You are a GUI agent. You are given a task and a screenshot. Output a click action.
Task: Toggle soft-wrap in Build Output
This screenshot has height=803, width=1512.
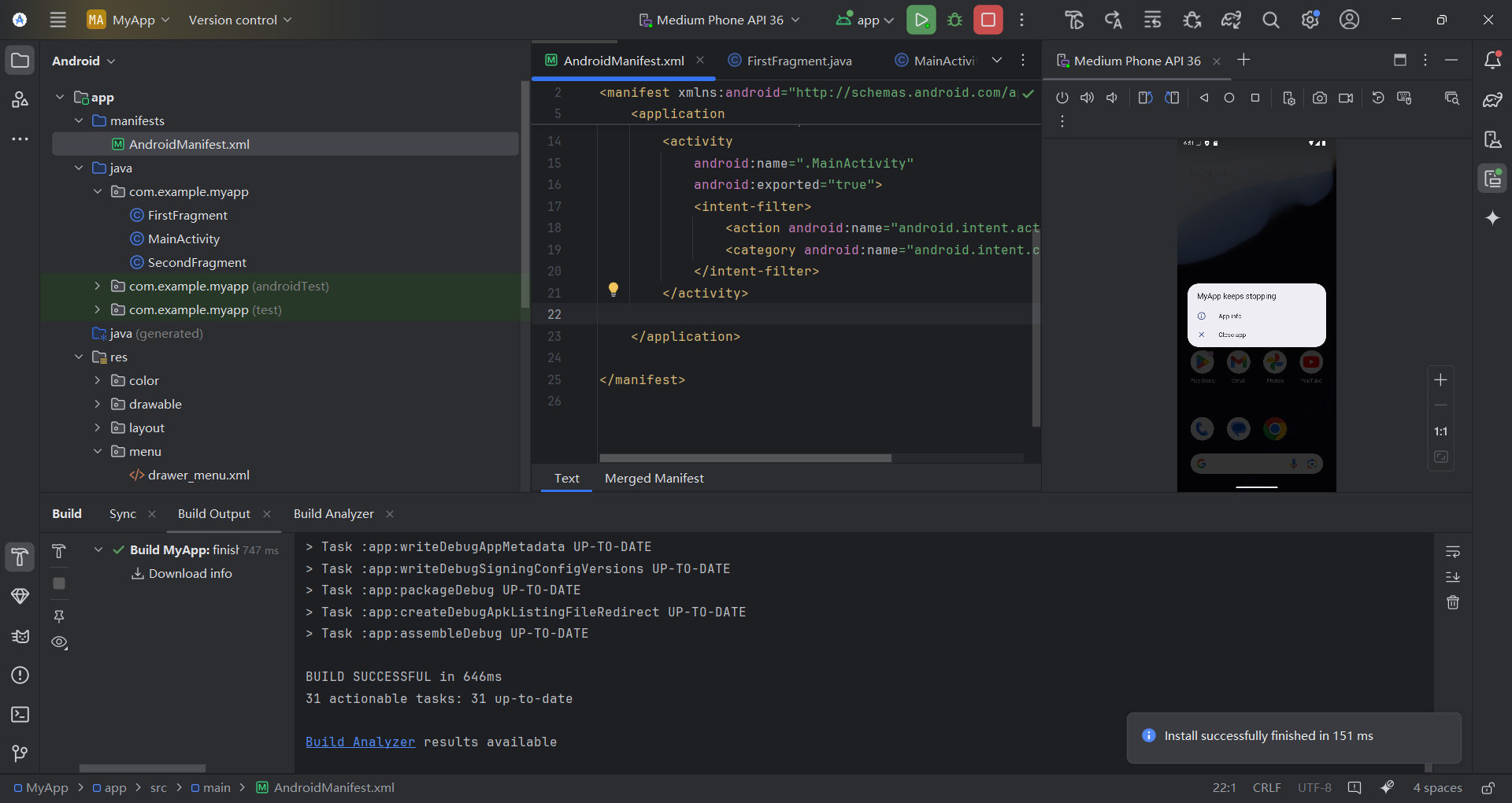(x=1453, y=551)
